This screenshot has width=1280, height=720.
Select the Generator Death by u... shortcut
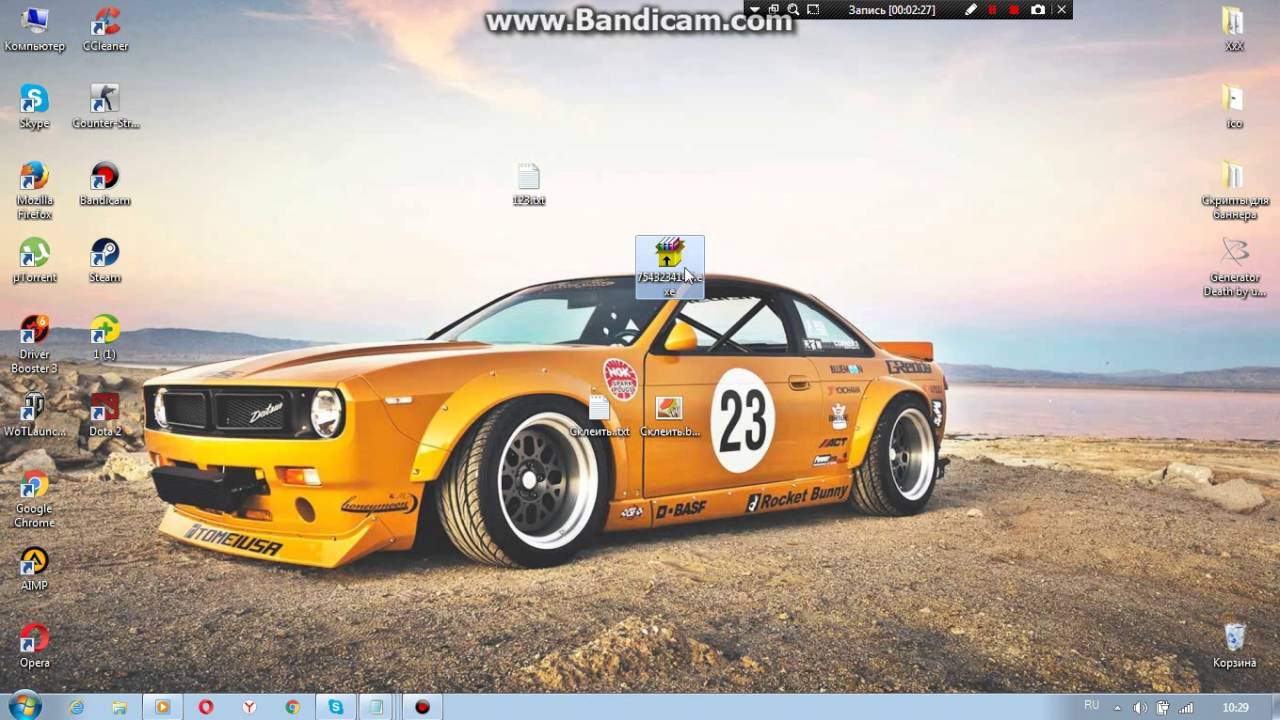click(x=1234, y=267)
